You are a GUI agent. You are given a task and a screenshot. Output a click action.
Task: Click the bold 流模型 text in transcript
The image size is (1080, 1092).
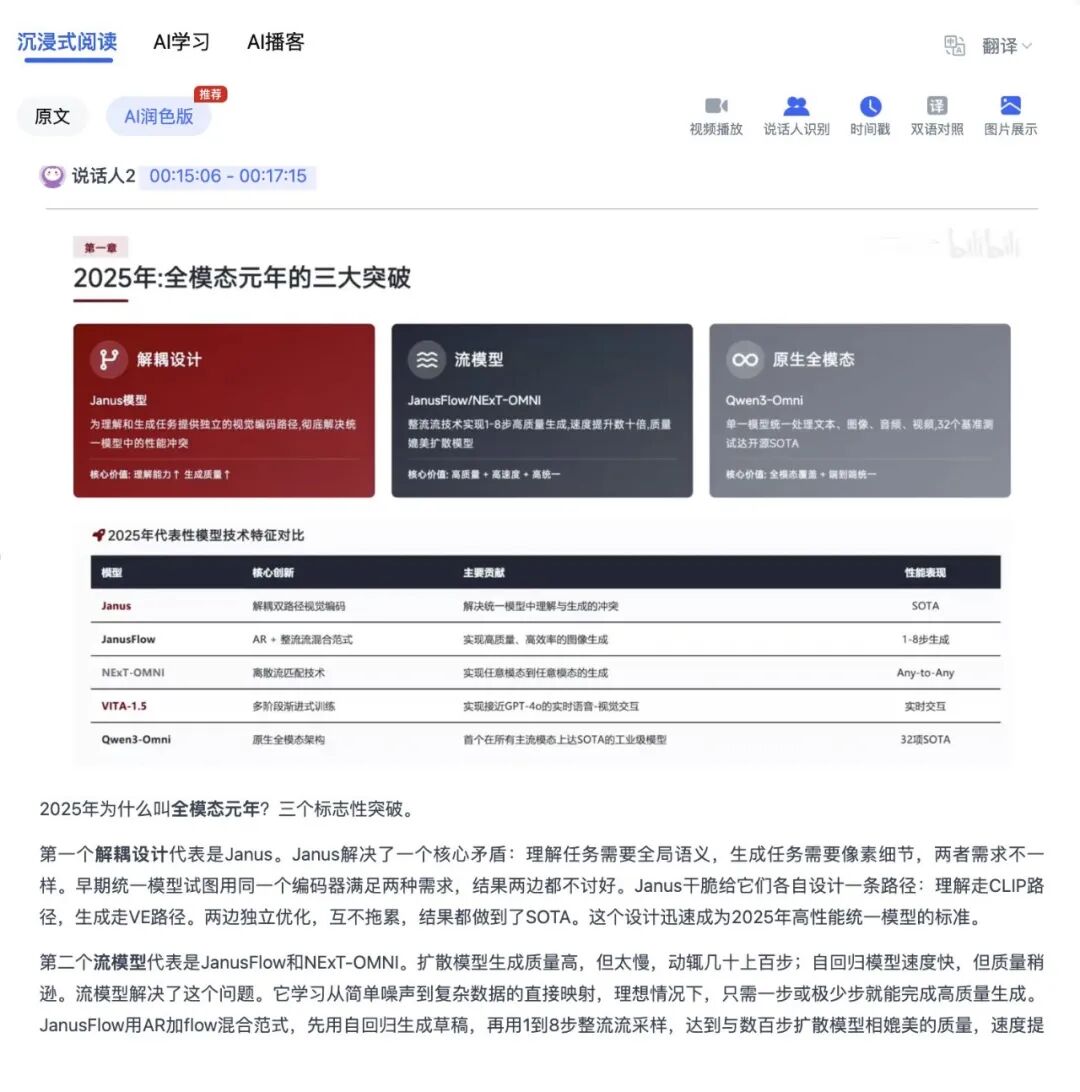coord(120,962)
